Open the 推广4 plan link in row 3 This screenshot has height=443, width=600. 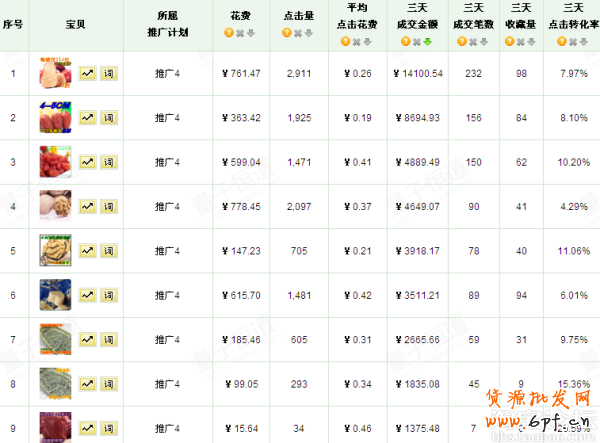coord(167,162)
